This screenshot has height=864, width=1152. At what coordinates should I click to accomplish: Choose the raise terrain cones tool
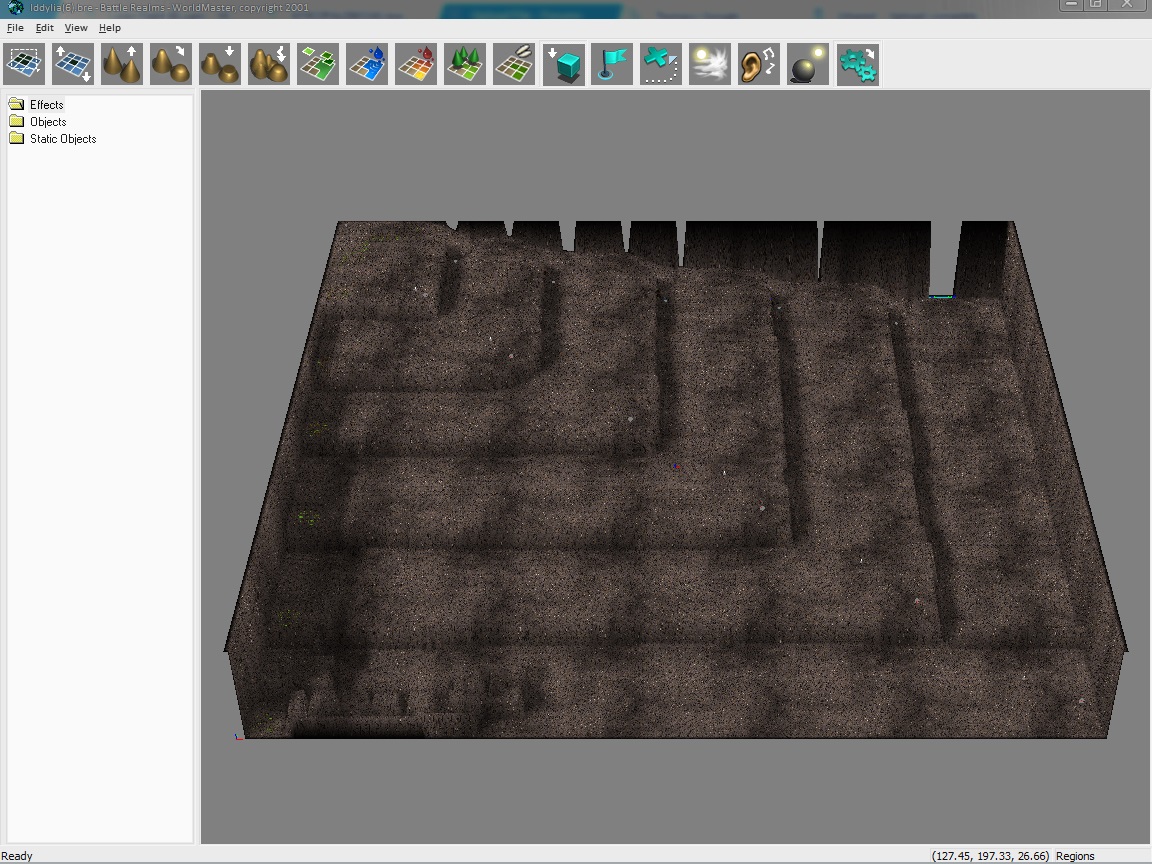[122, 64]
